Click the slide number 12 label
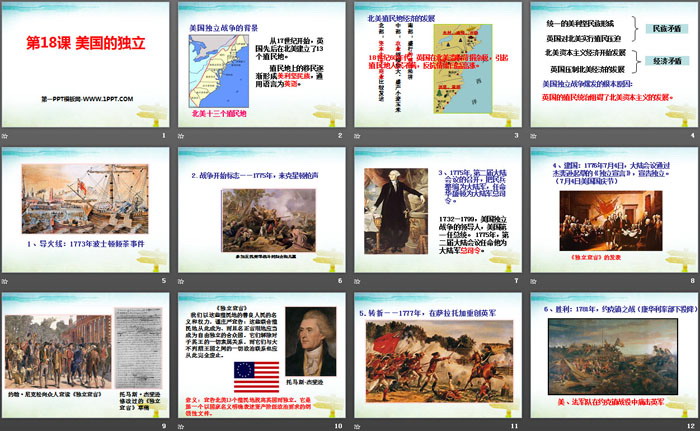Viewport: 700px width, 431px height. click(x=691, y=426)
